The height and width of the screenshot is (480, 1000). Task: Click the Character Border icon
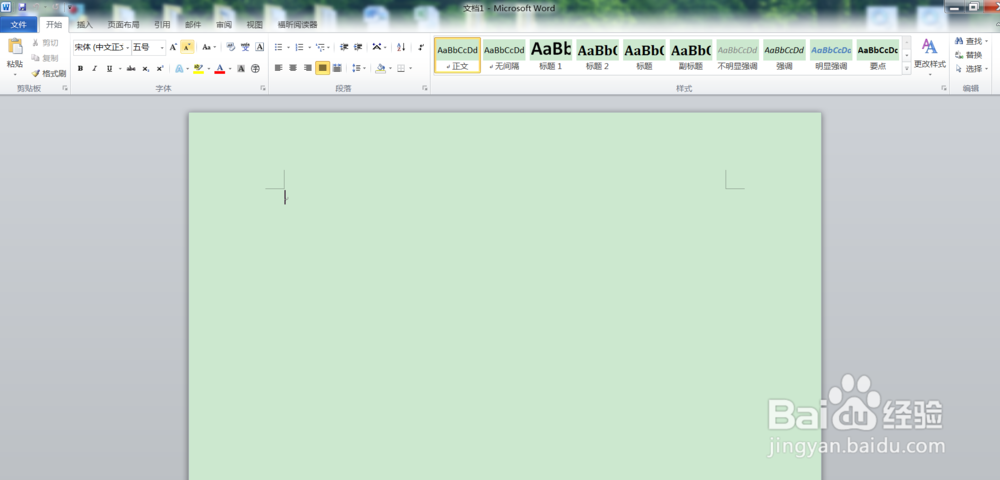(x=260, y=47)
